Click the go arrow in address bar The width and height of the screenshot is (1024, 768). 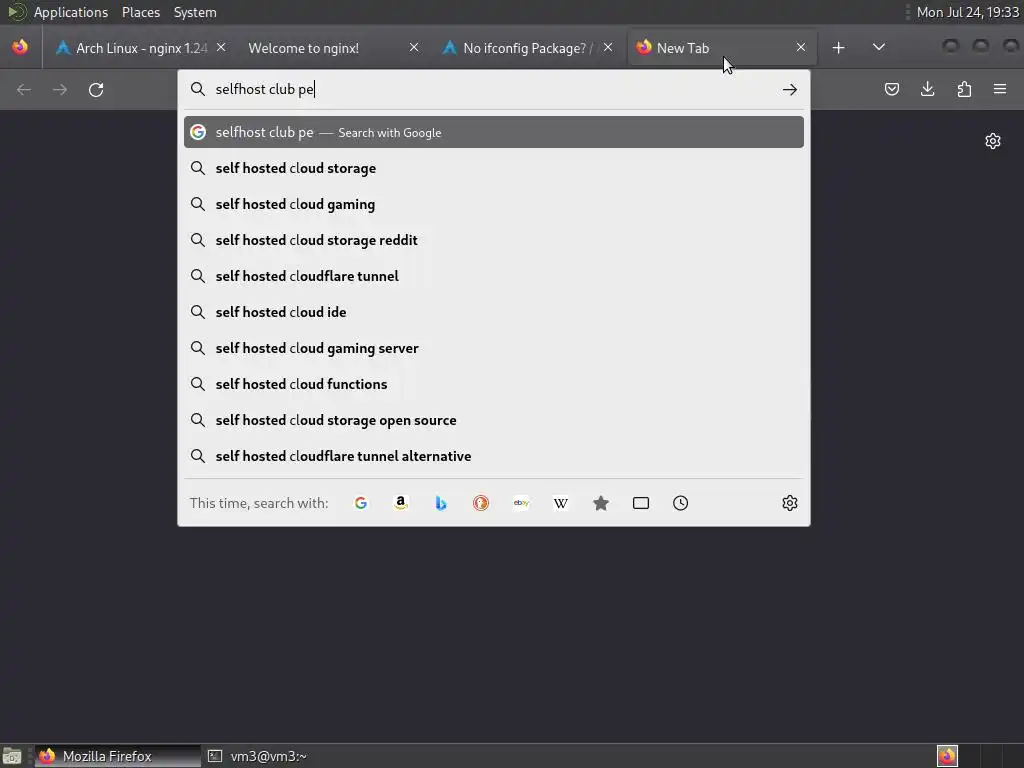tap(790, 89)
